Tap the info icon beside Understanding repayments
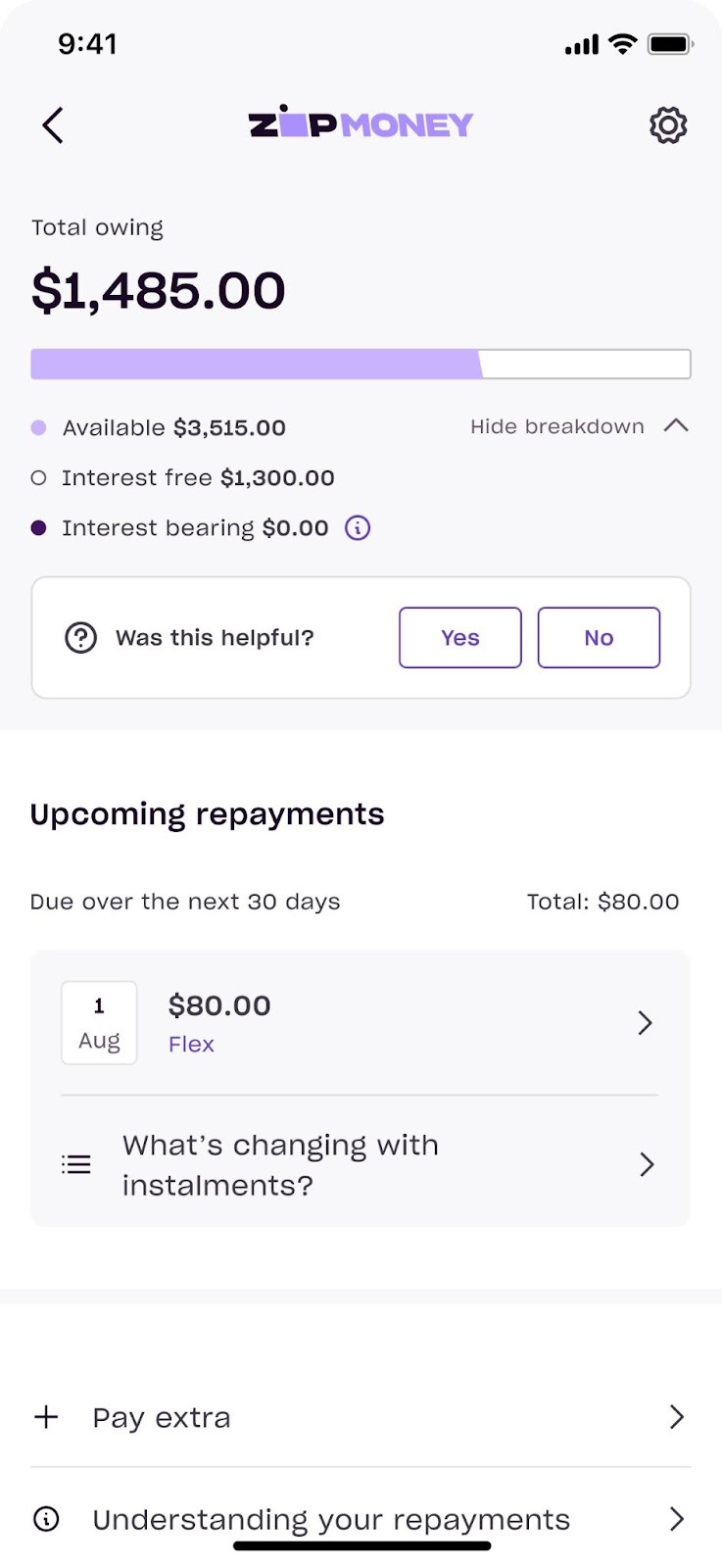The image size is (722, 1568). pos(46,1519)
